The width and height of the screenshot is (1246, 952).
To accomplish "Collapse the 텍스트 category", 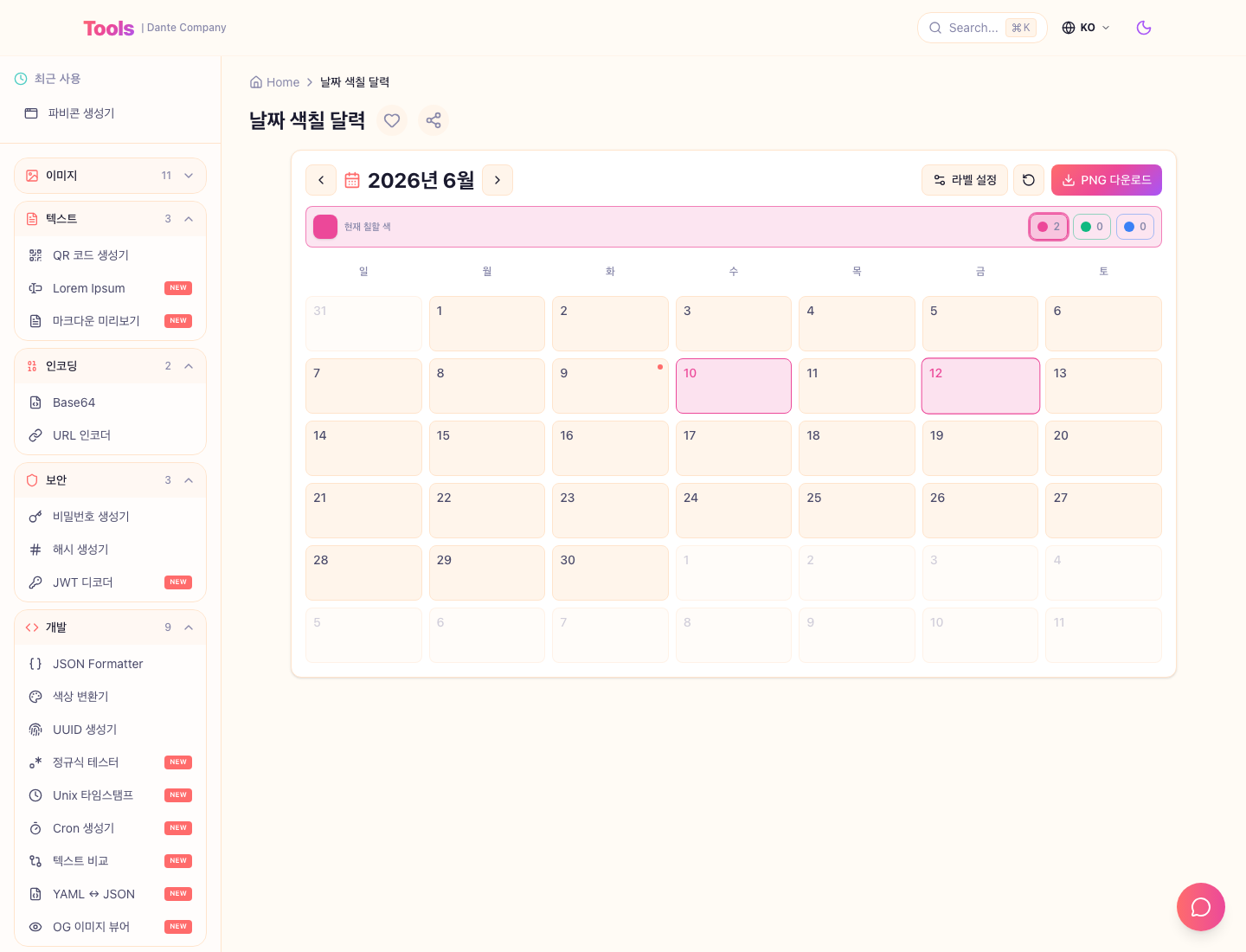I will coord(111,219).
